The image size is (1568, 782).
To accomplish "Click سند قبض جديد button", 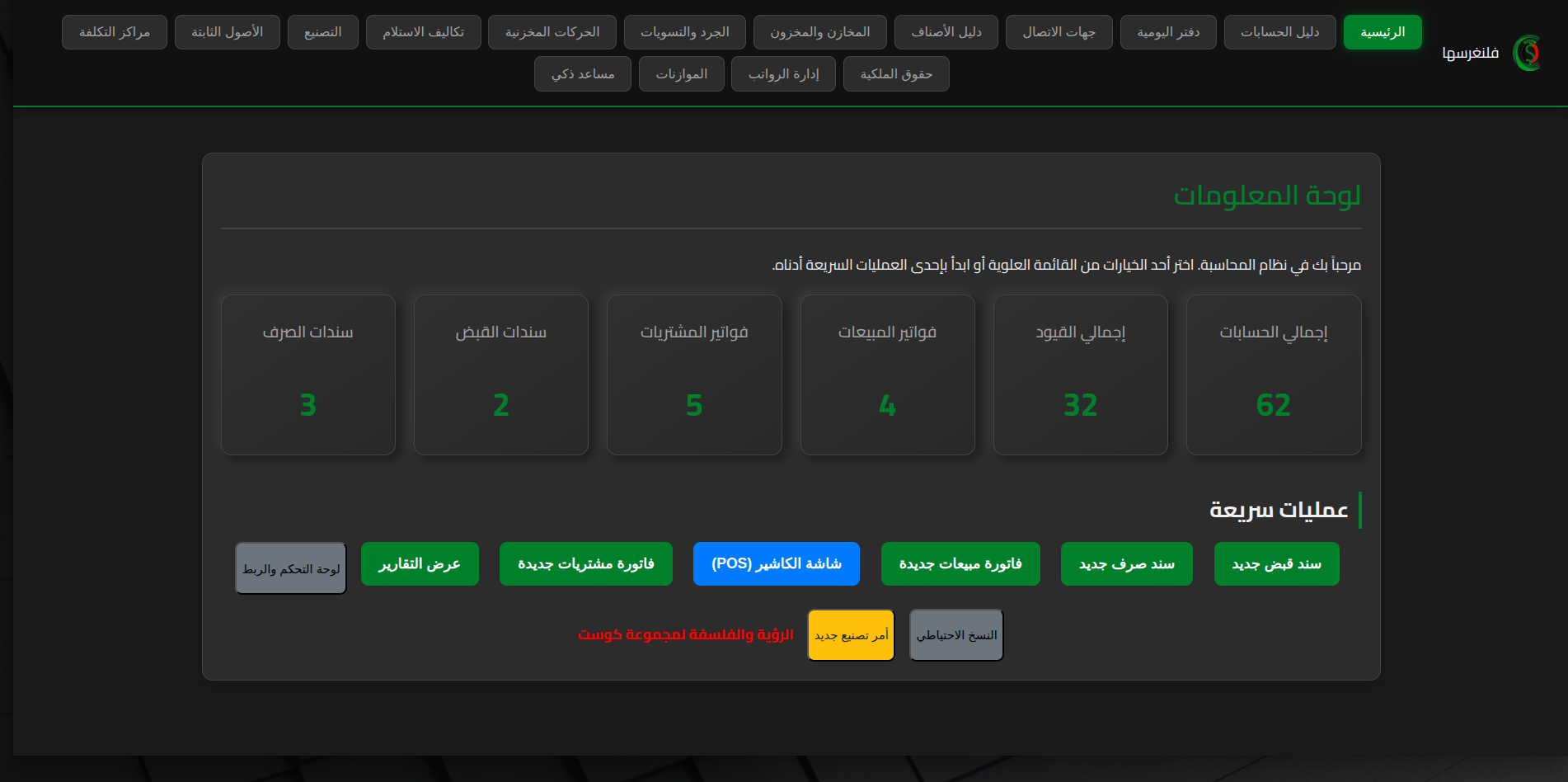I will coord(1276,564).
